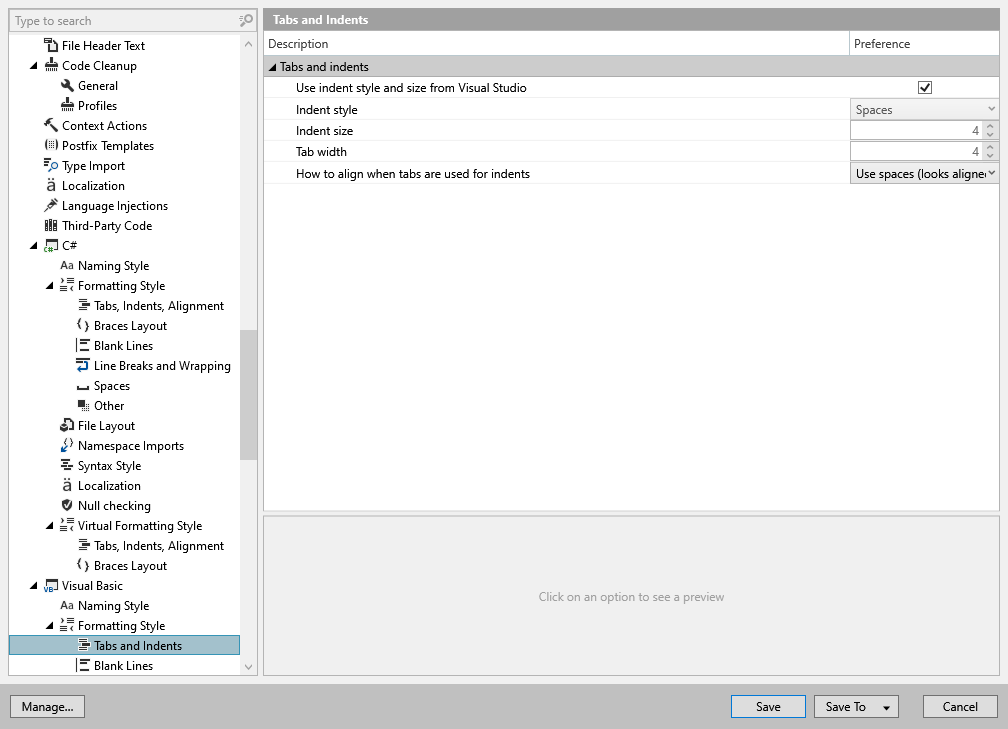
Task: Collapse the Tabs and indents section
Action: click(272, 66)
